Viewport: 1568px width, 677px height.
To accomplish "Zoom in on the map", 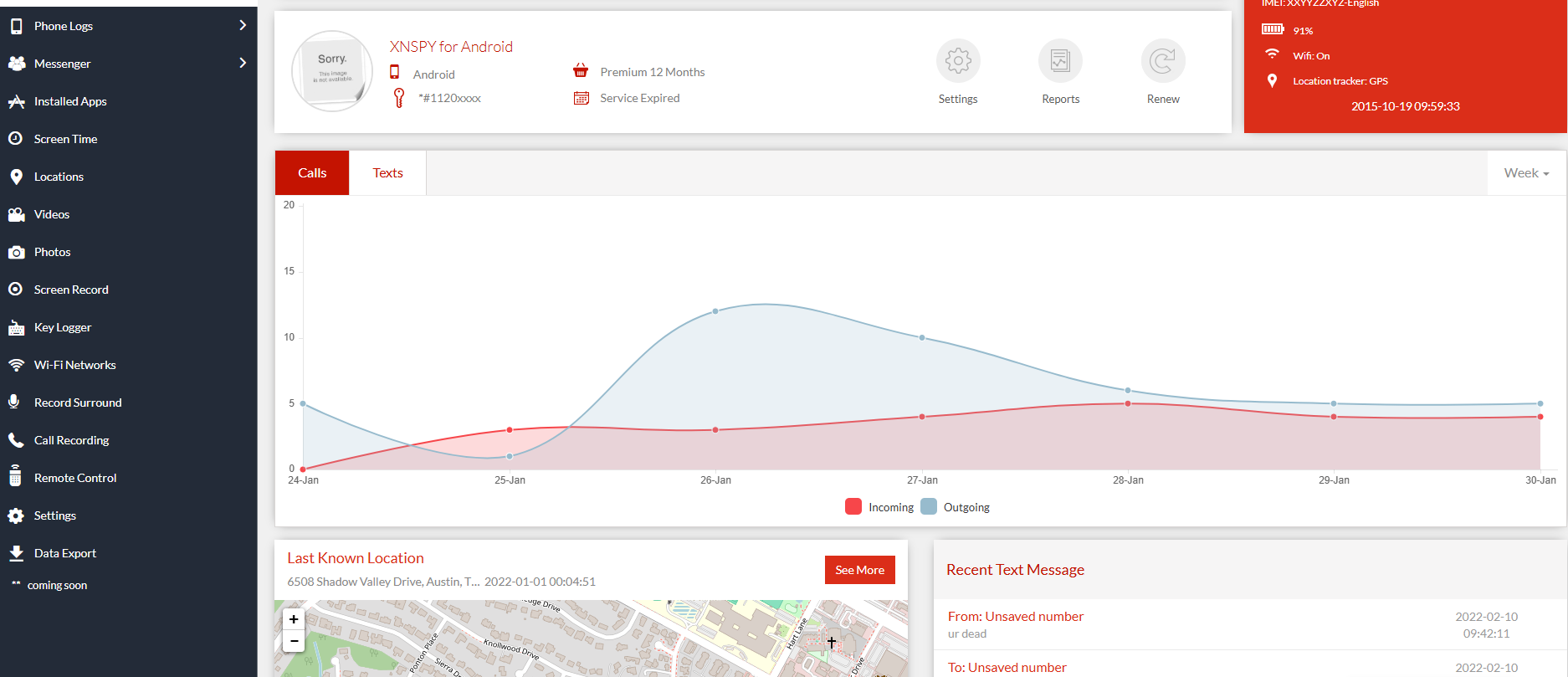I will [294, 619].
